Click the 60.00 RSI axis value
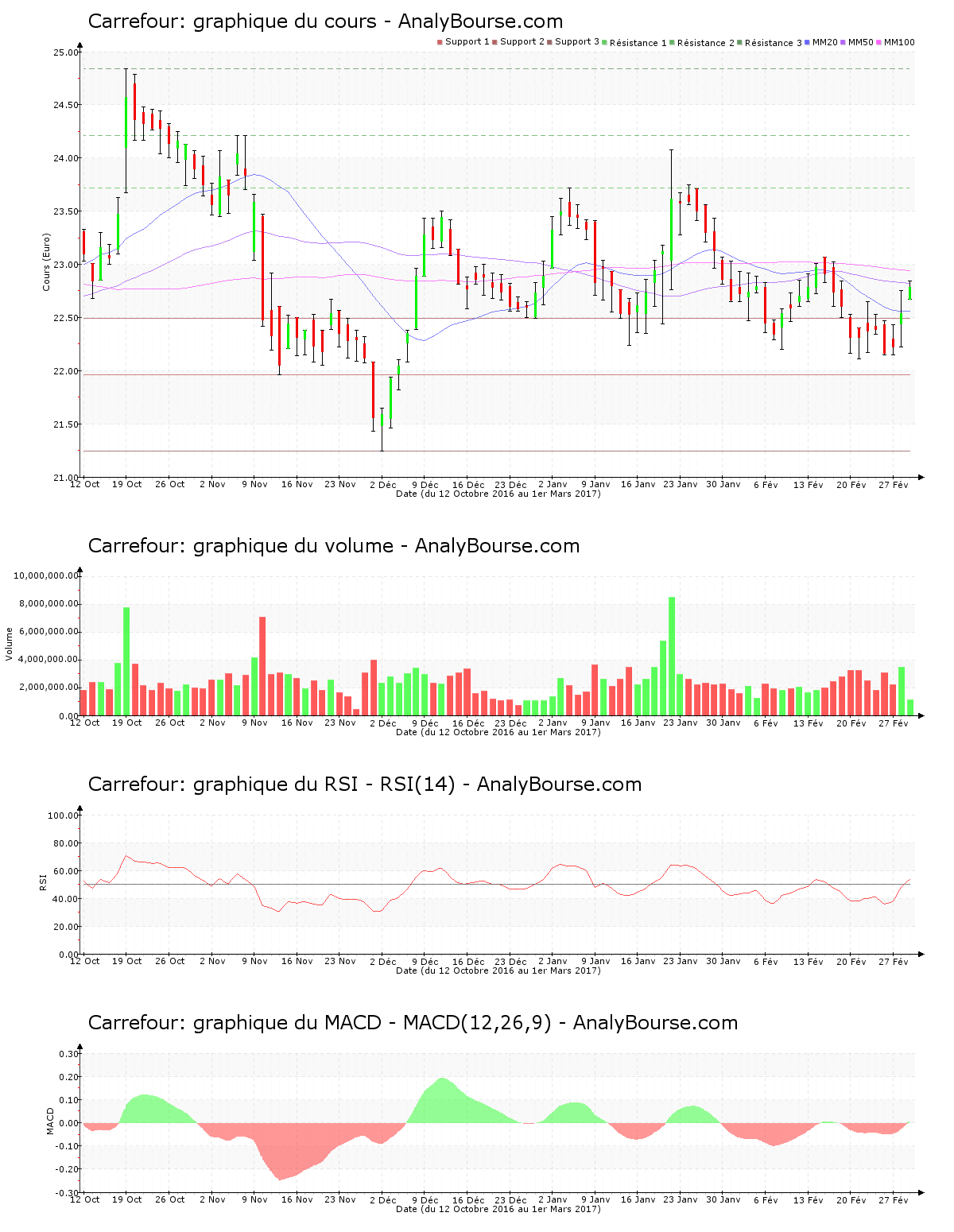This screenshot has height=1232, width=954. pyautogui.click(x=67, y=871)
